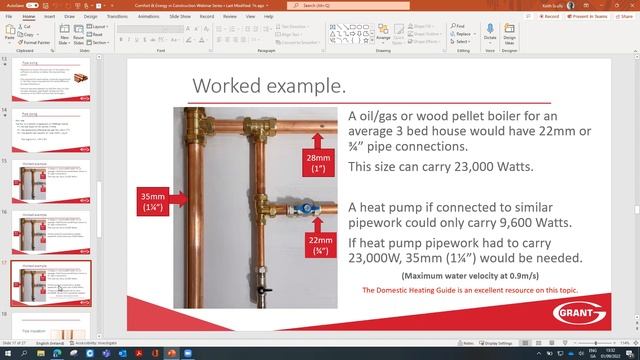Click the Record button near Share
The height and width of the screenshot is (360, 640).
[549, 16]
